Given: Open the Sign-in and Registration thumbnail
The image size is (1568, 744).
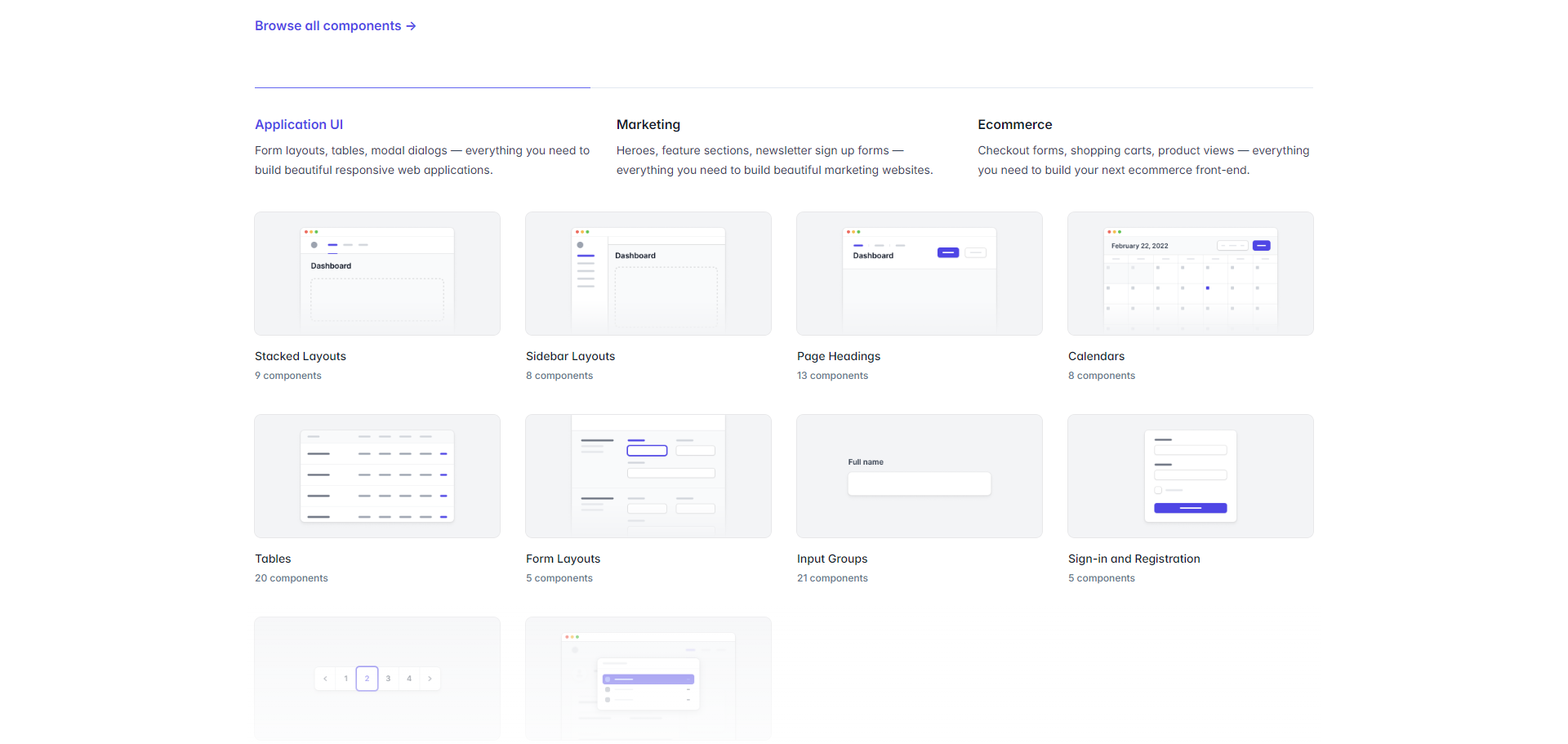Looking at the screenshot, I should (x=1191, y=476).
